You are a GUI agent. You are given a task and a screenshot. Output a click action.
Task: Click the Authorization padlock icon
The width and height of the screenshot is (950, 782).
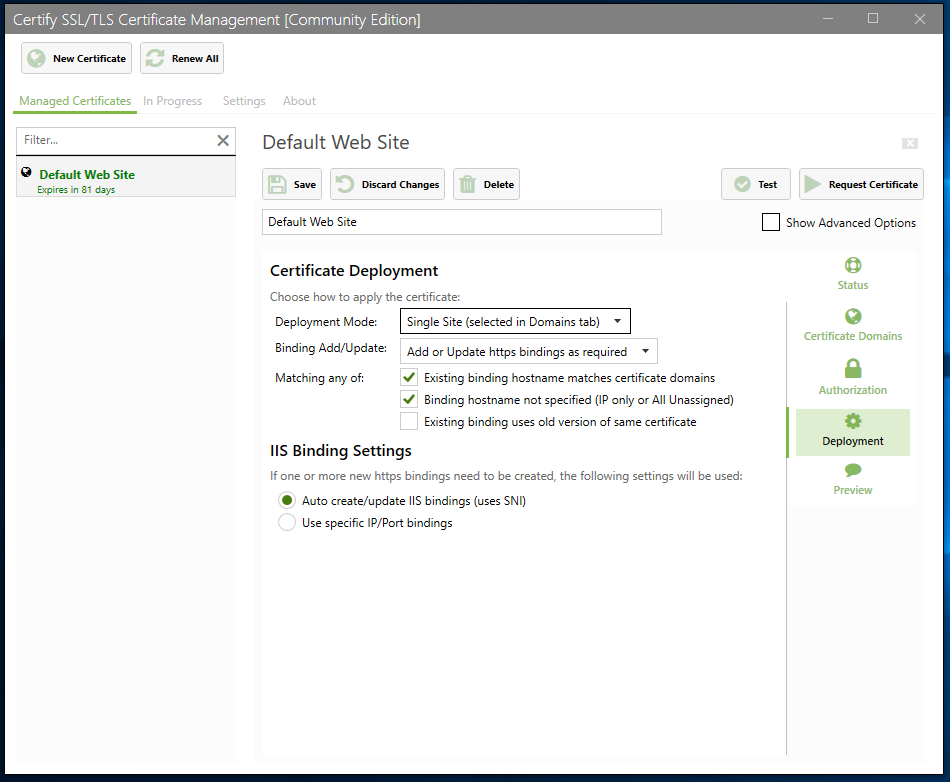[x=853, y=368]
